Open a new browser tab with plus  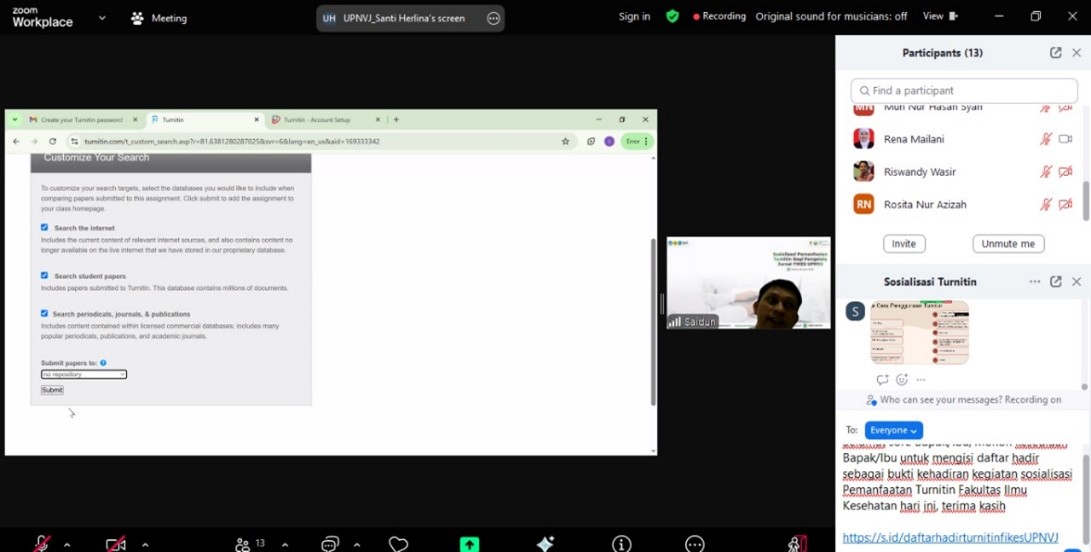click(x=396, y=120)
